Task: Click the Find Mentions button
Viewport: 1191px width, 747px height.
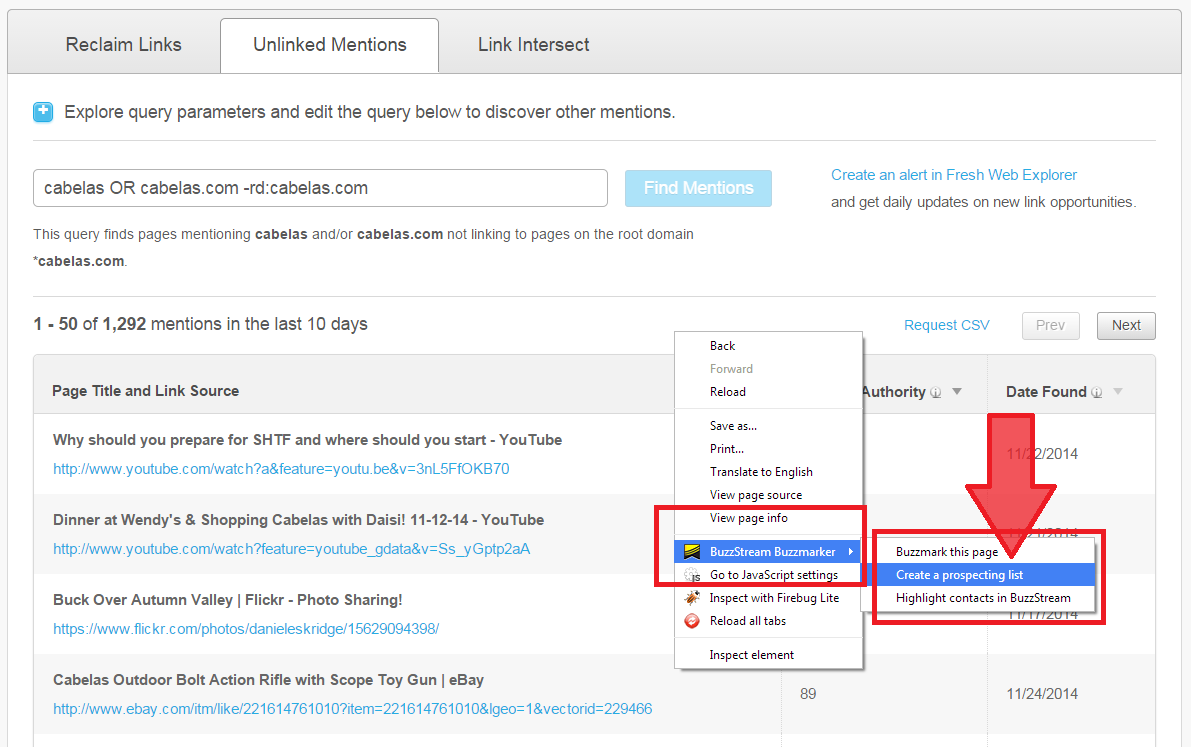Action: [698, 188]
